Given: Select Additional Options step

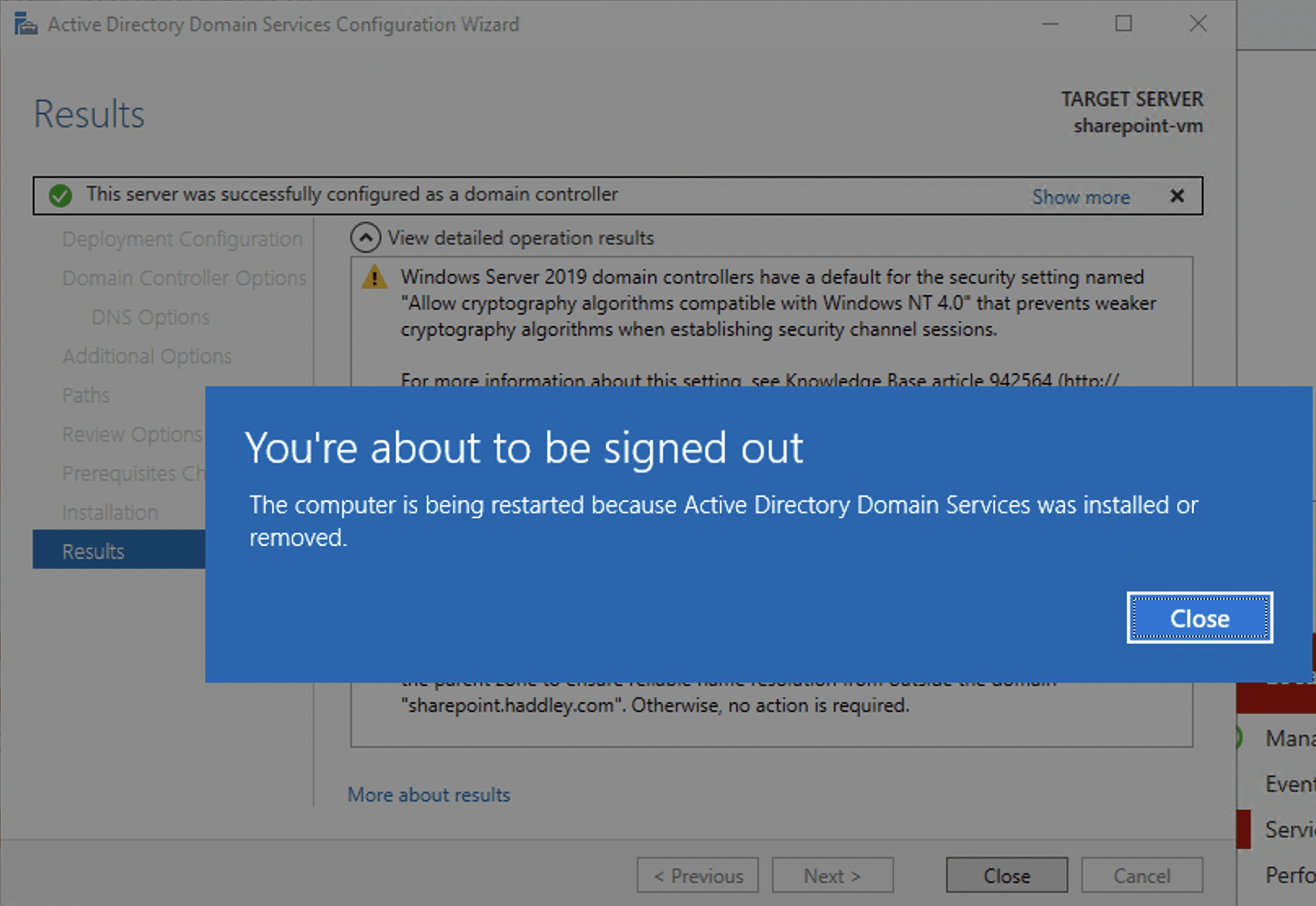Looking at the screenshot, I should 147,356.
